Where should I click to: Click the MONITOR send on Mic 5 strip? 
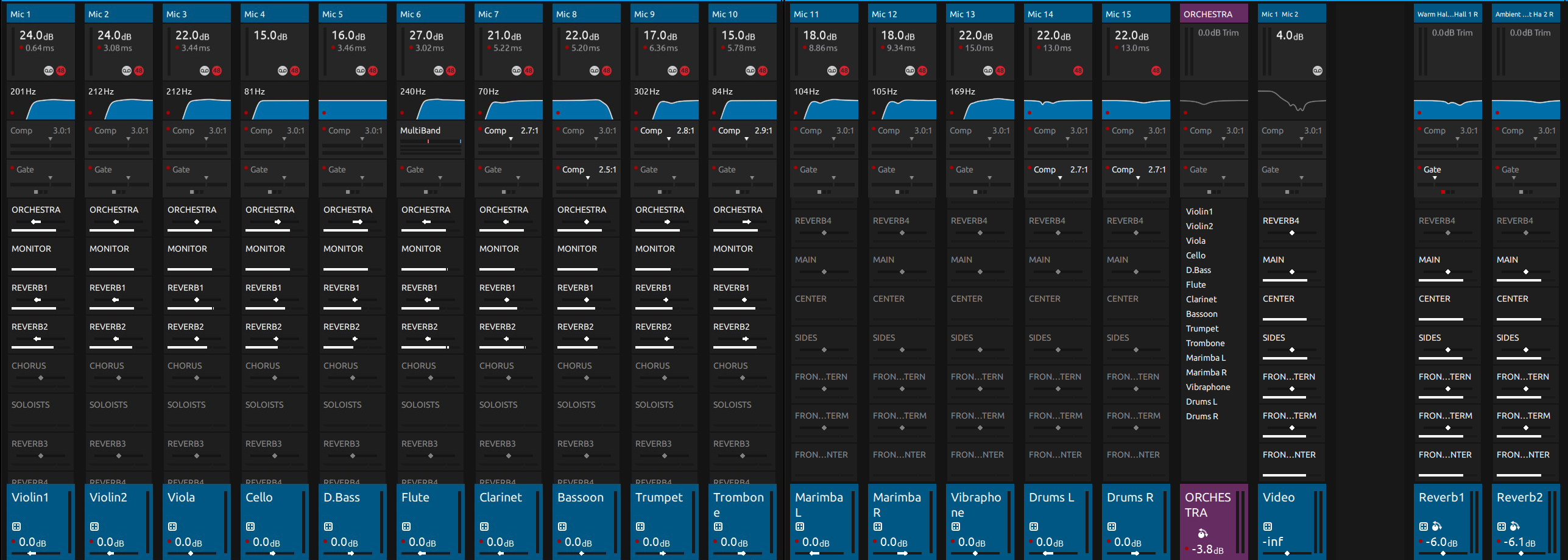[x=352, y=256]
